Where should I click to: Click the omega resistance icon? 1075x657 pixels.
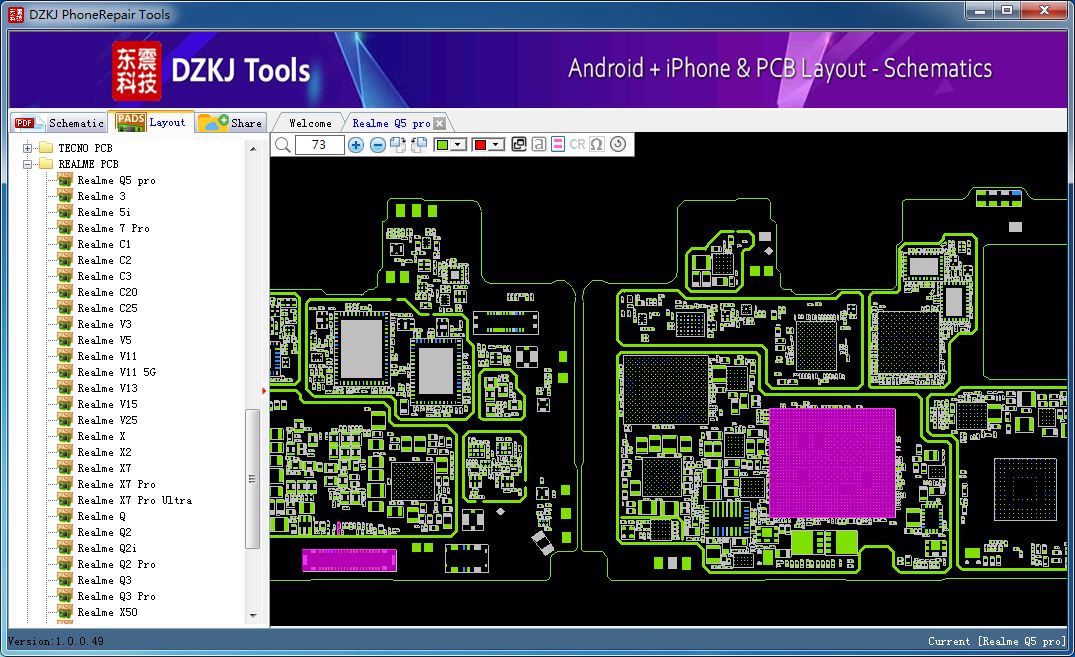point(596,144)
